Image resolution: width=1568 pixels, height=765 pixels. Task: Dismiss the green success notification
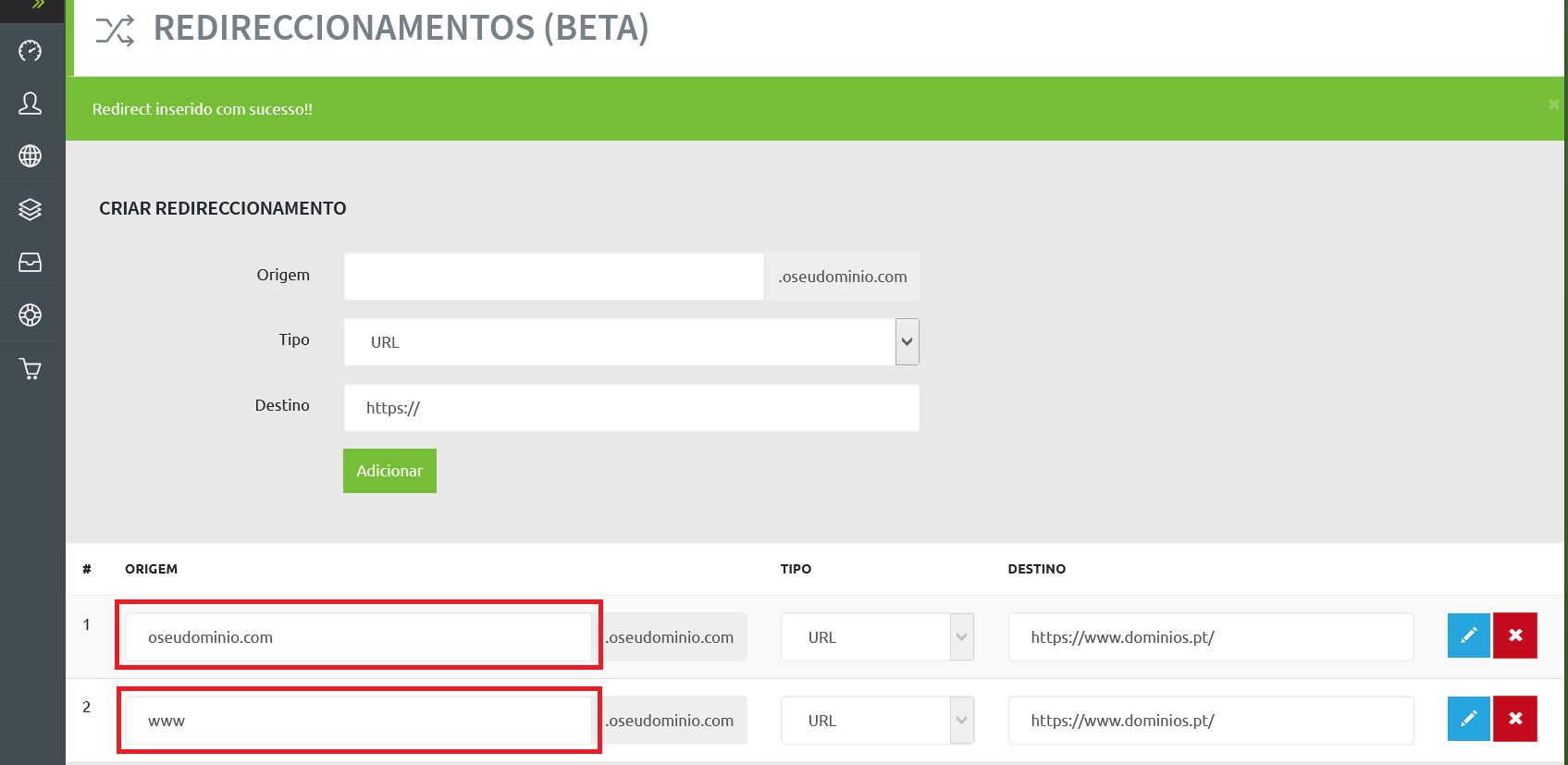coord(1553,105)
